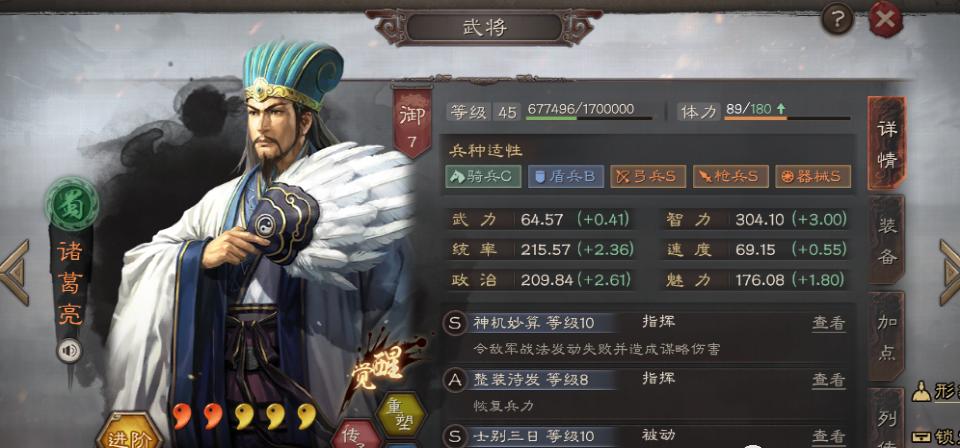The width and height of the screenshot is (960, 448).
Task: Click the first red star rank marker
Action: (x=182, y=416)
